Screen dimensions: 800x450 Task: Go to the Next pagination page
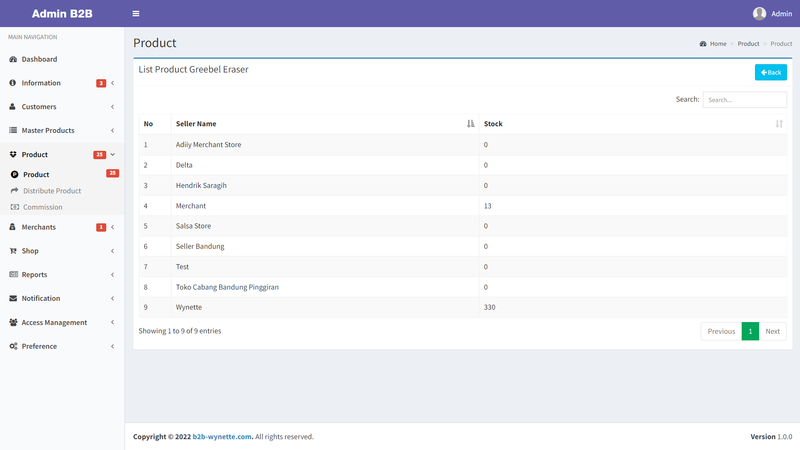(772, 331)
